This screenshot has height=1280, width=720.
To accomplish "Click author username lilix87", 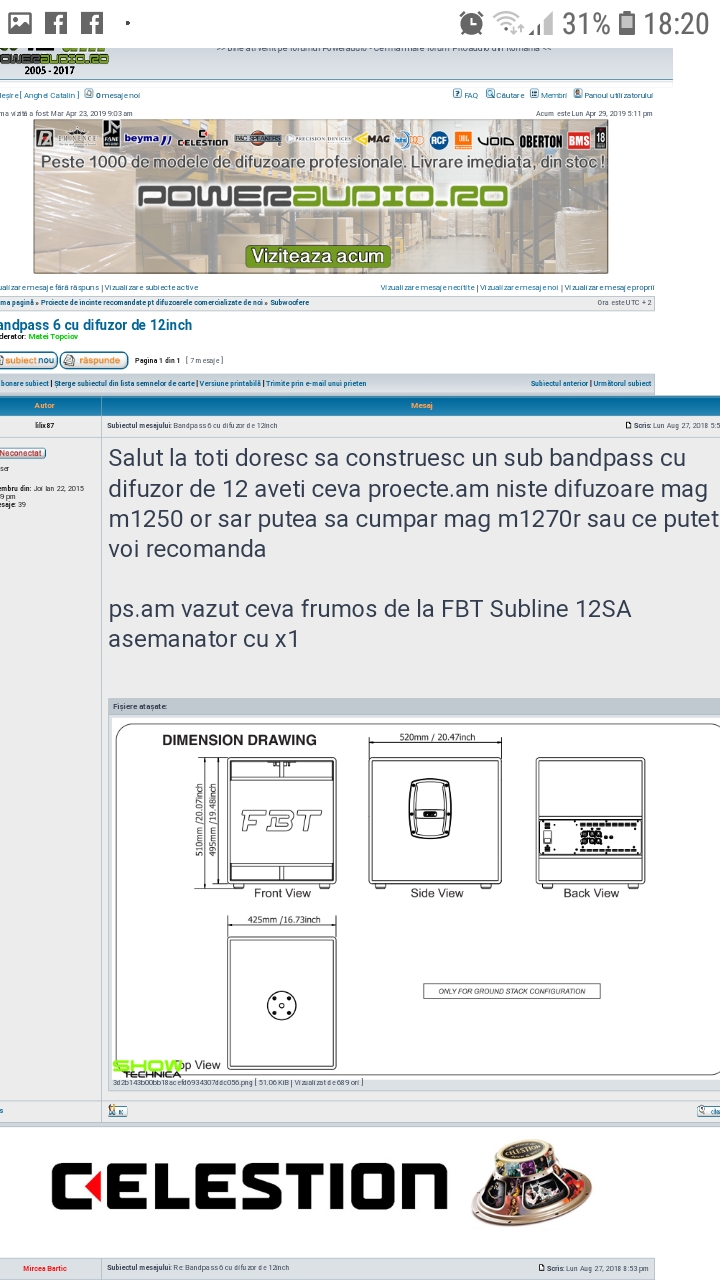I will (x=45, y=425).
